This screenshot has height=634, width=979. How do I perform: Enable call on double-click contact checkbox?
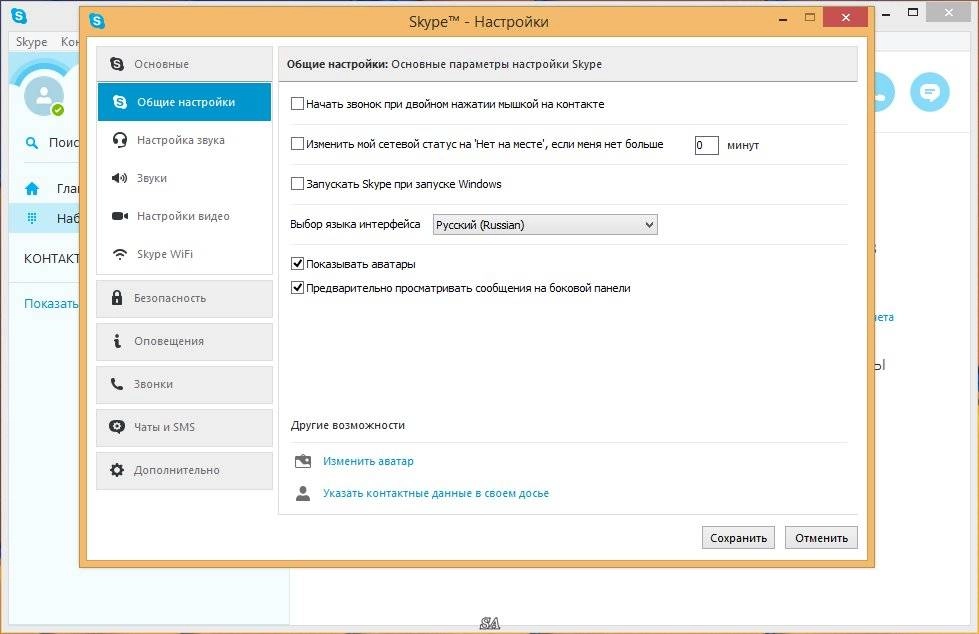(297, 104)
